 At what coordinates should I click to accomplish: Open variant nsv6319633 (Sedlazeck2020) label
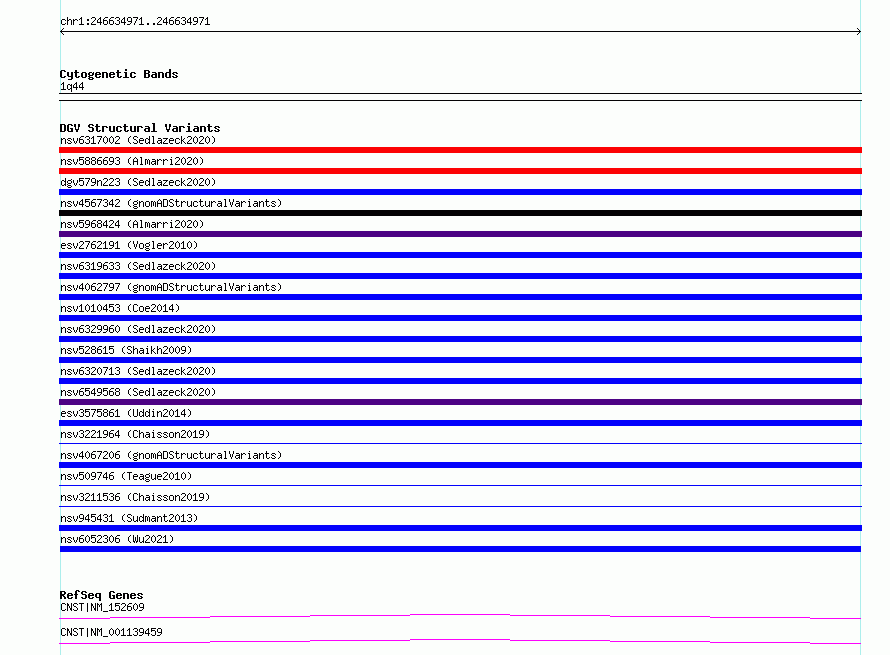point(138,266)
